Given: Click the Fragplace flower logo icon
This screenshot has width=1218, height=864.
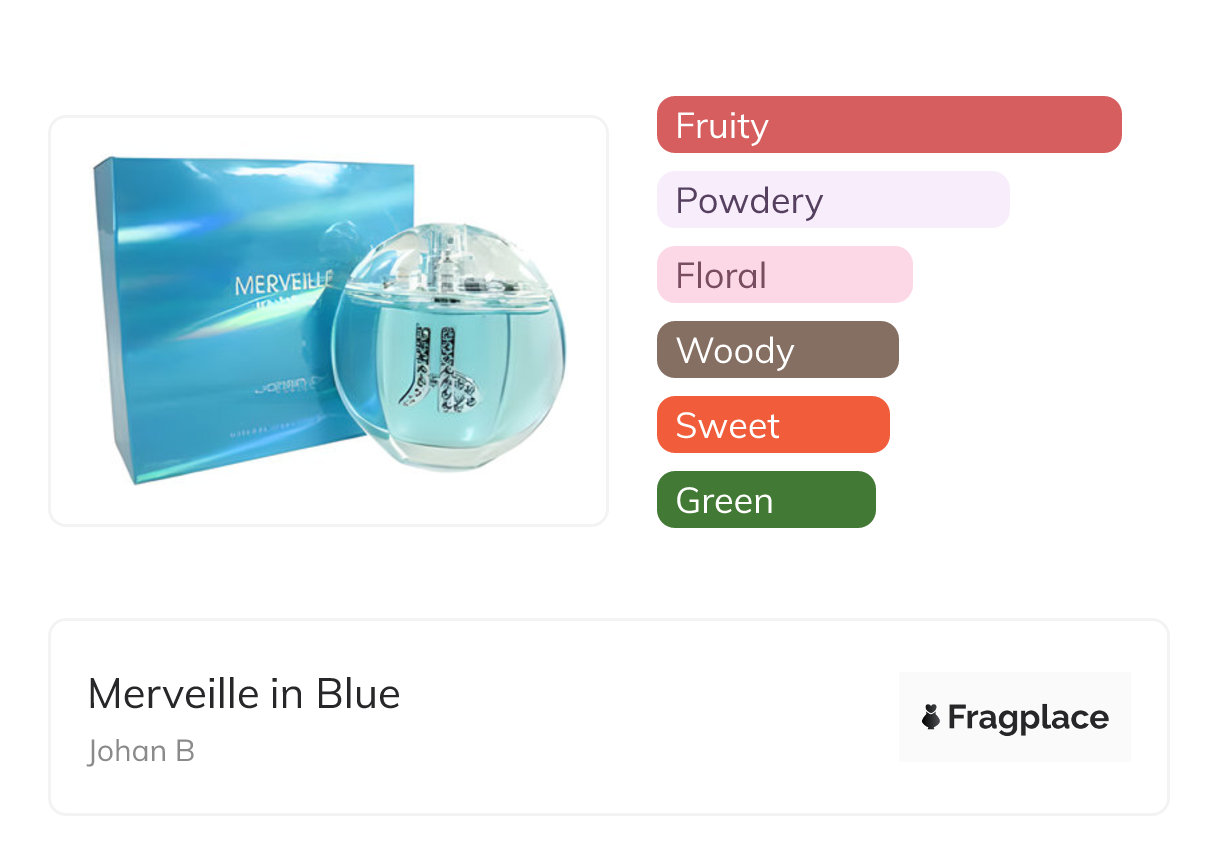Looking at the screenshot, I should click(x=931, y=717).
